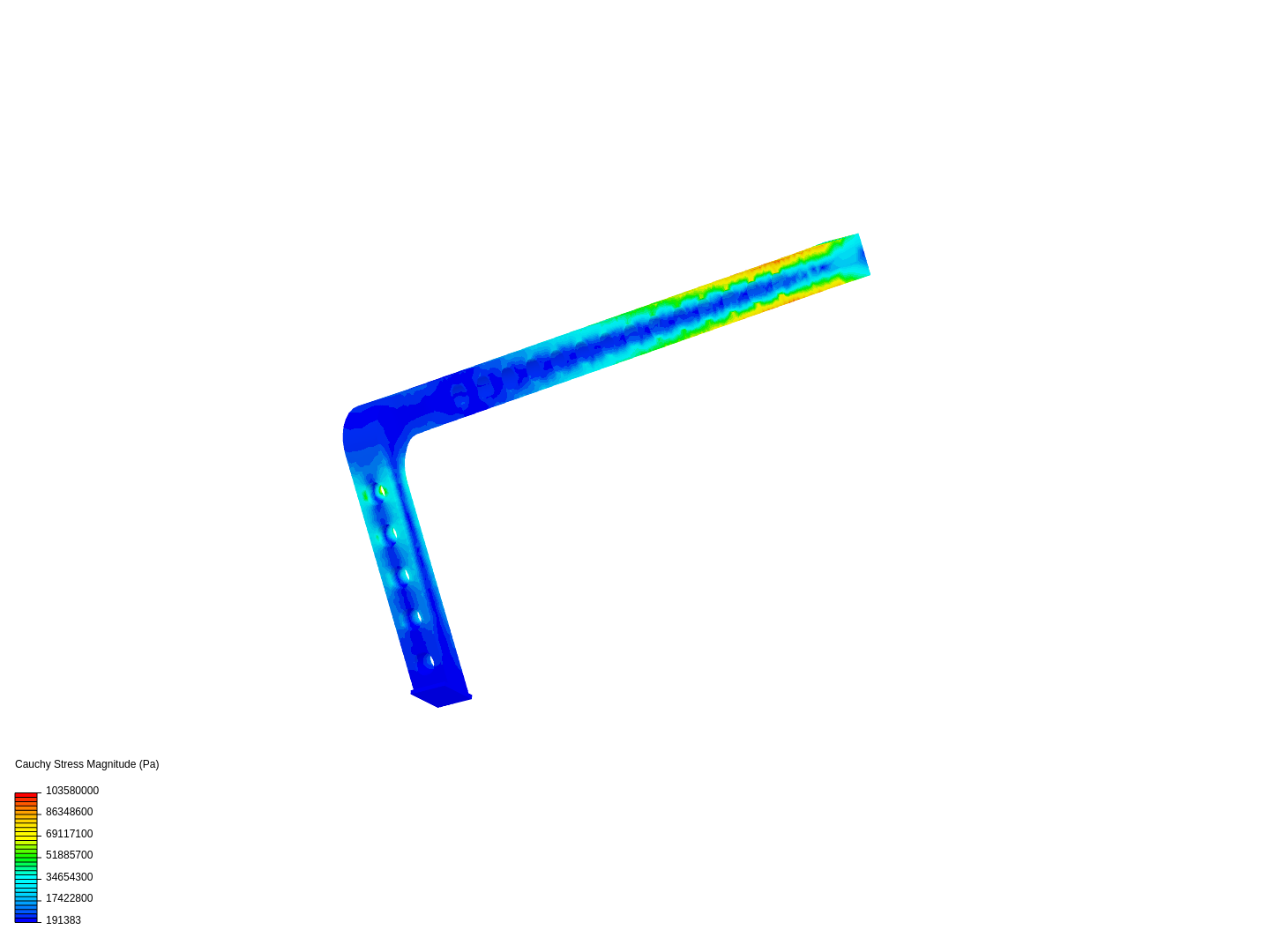Click the red top band of the color legend
This screenshot has width=1270, height=952.
click(26, 796)
